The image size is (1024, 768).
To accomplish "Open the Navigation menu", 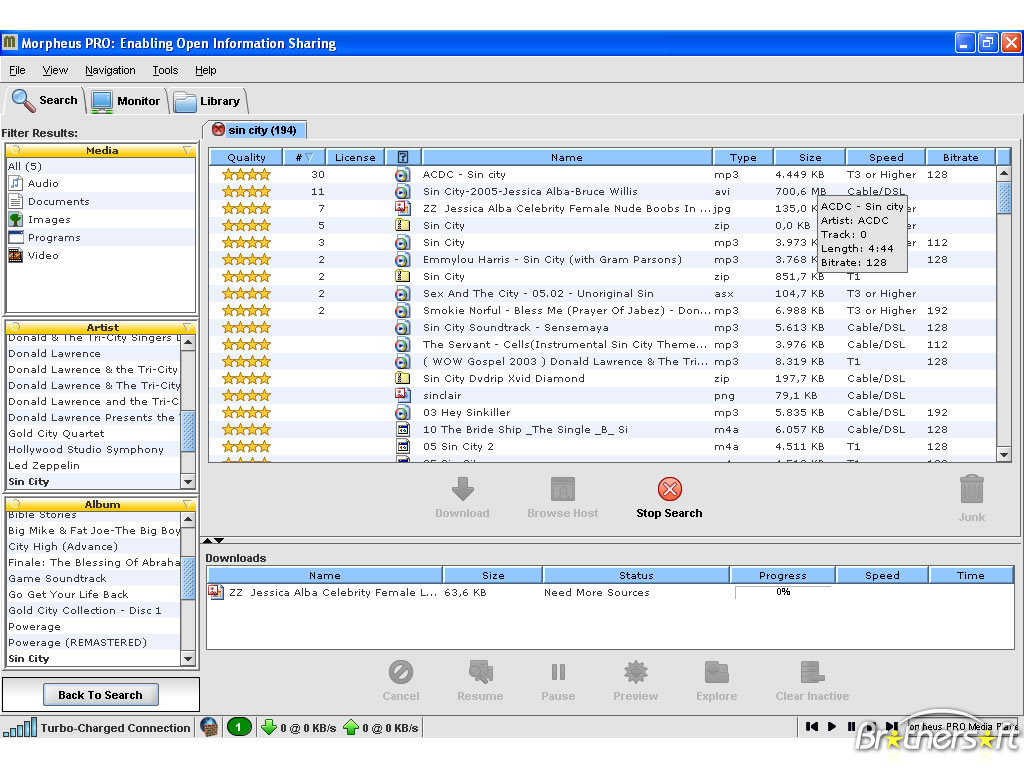I will click(x=110, y=70).
